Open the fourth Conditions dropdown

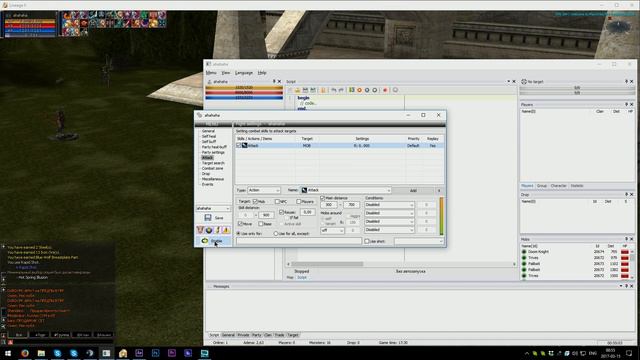[389, 230]
